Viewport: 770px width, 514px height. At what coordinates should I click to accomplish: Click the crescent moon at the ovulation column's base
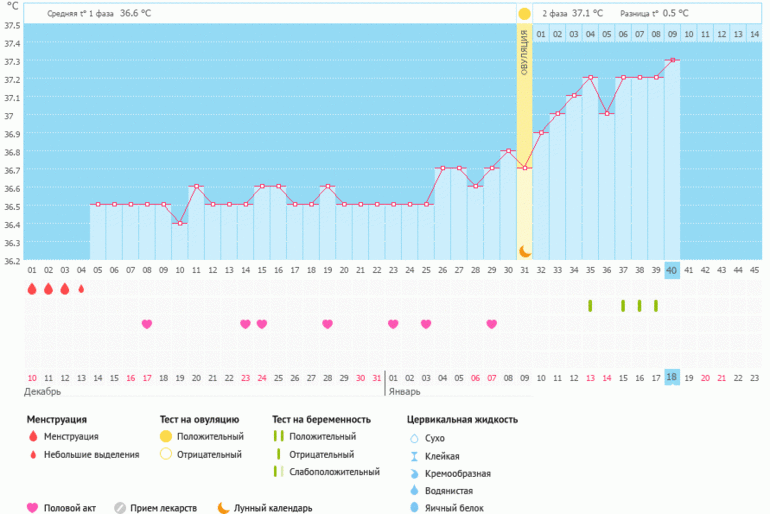[524, 251]
